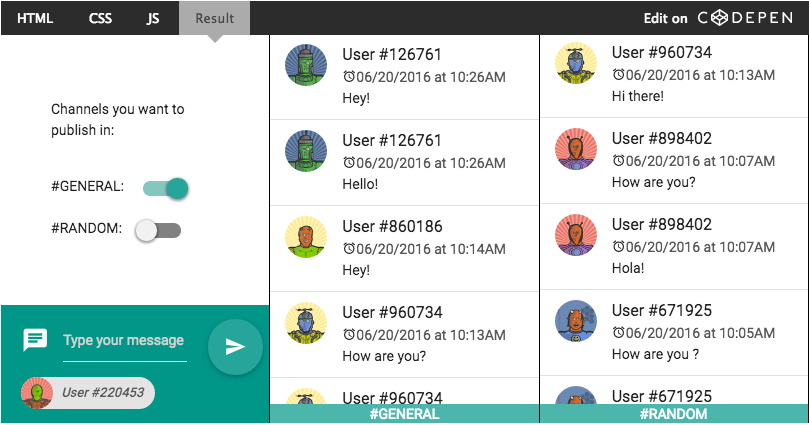Select the JS tab
The image size is (809, 425).
point(153,18)
